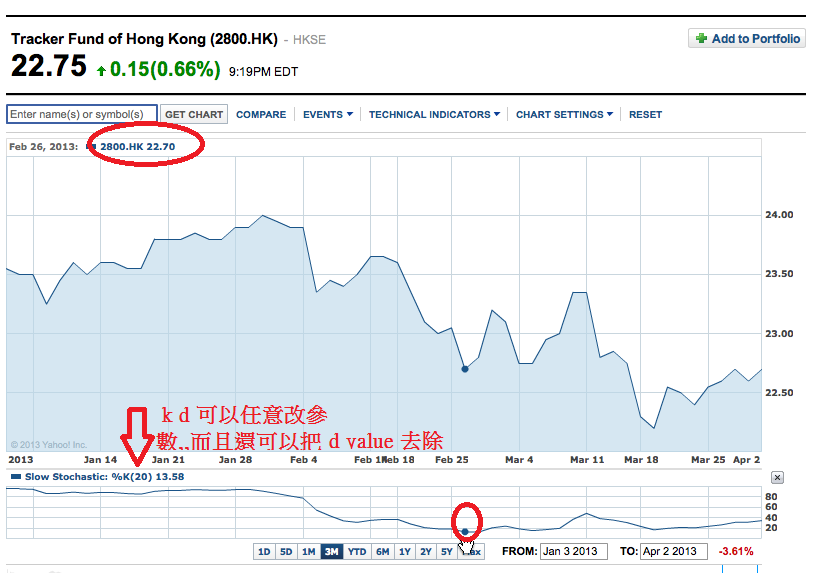Click the 20 stochastic axis label

tap(771, 528)
